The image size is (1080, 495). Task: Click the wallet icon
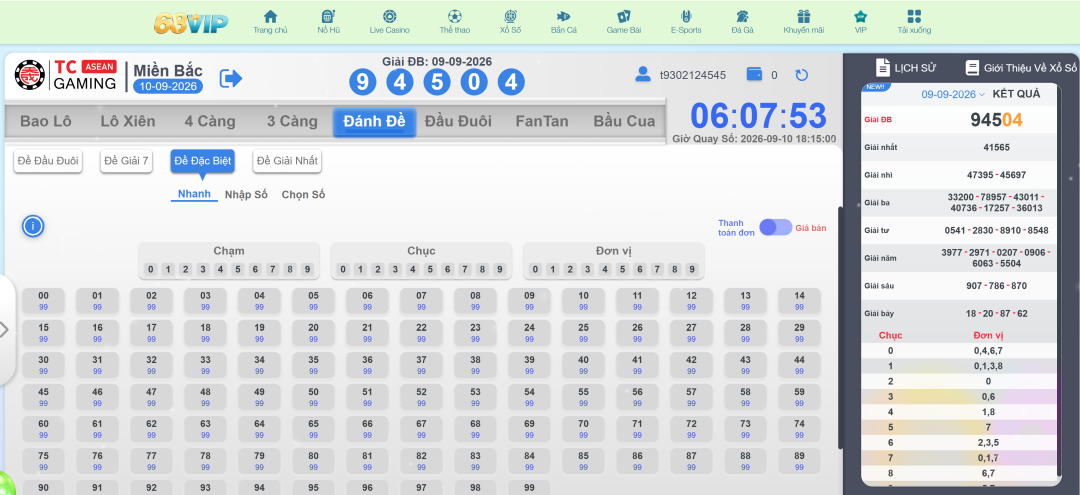[x=755, y=74]
